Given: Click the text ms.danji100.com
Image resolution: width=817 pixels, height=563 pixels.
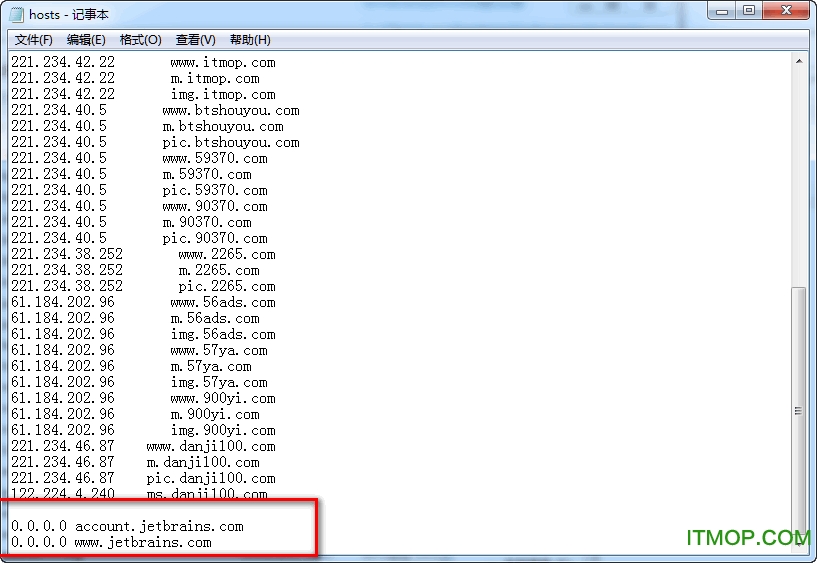Looking at the screenshot, I should pos(207,493).
